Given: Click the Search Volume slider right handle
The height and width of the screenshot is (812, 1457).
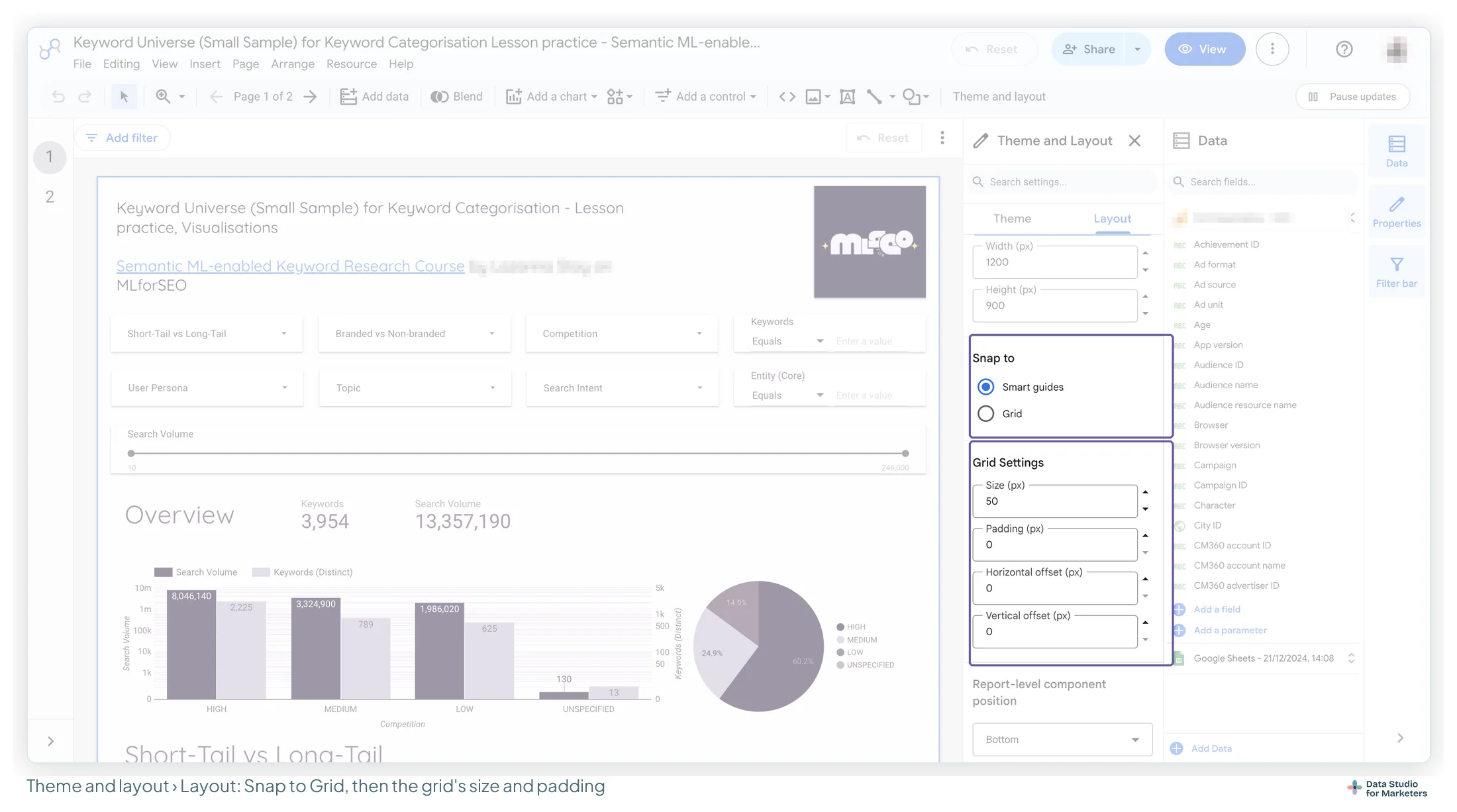Looking at the screenshot, I should point(905,454).
